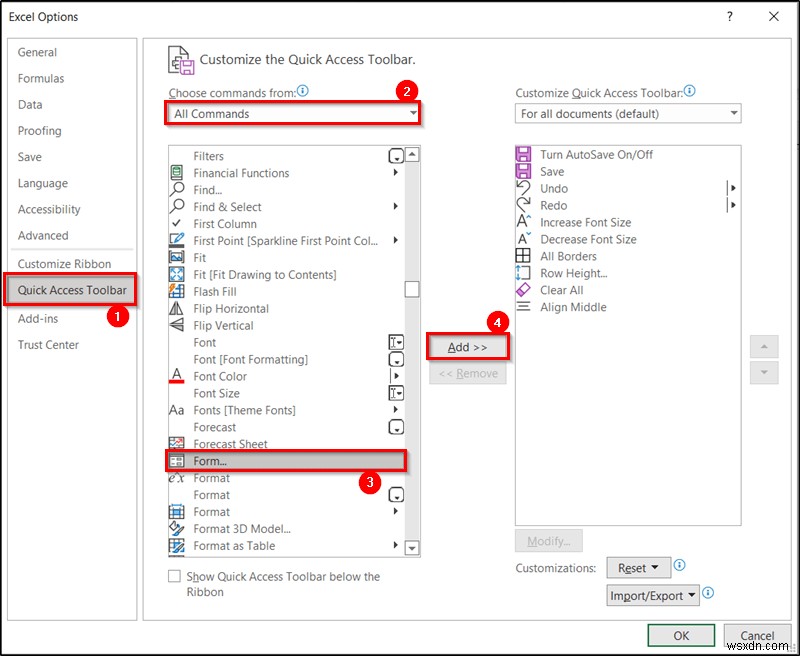Click the First Column checkmark icon

pyautogui.click(x=177, y=223)
